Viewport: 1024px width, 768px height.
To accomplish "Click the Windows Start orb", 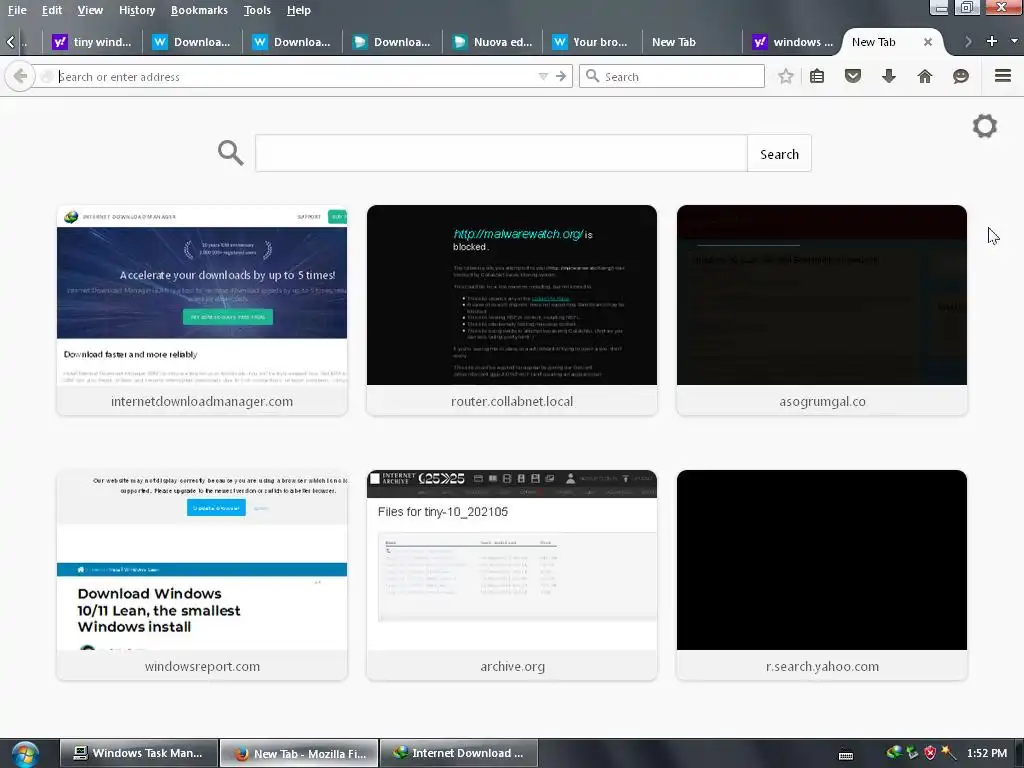I will tap(25, 754).
